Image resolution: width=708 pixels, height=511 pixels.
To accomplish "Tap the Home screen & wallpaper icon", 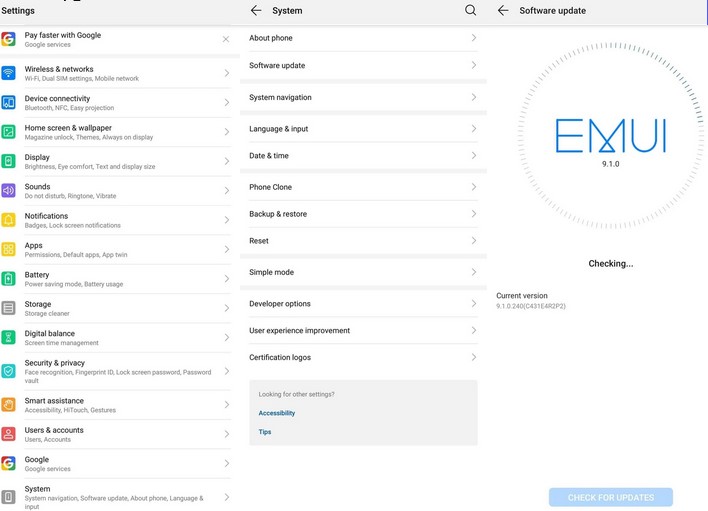I will point(8,131).
